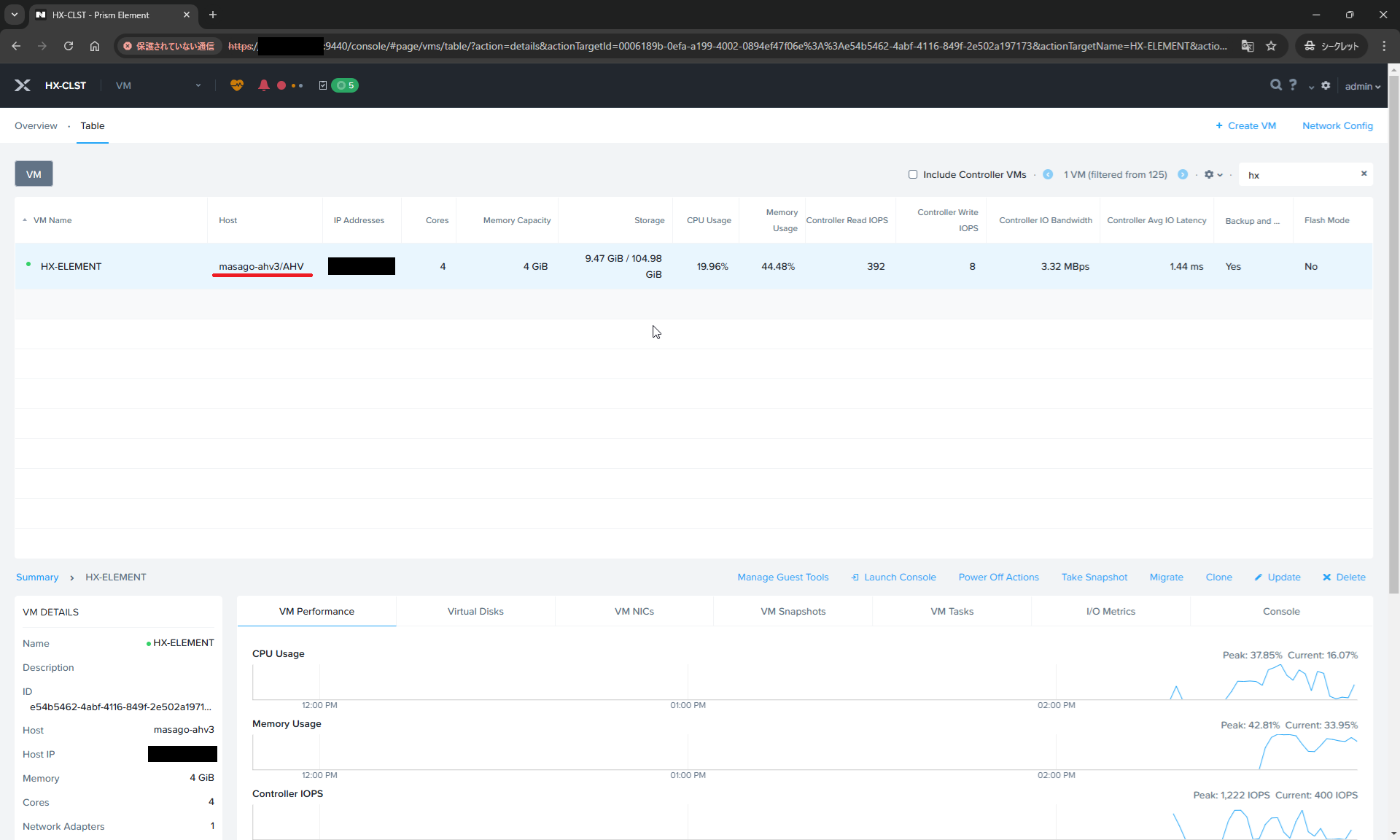The width and height of the screenshot is (1400, 840).
Task: Click the browser address bar URL
Action: point(729,46)
